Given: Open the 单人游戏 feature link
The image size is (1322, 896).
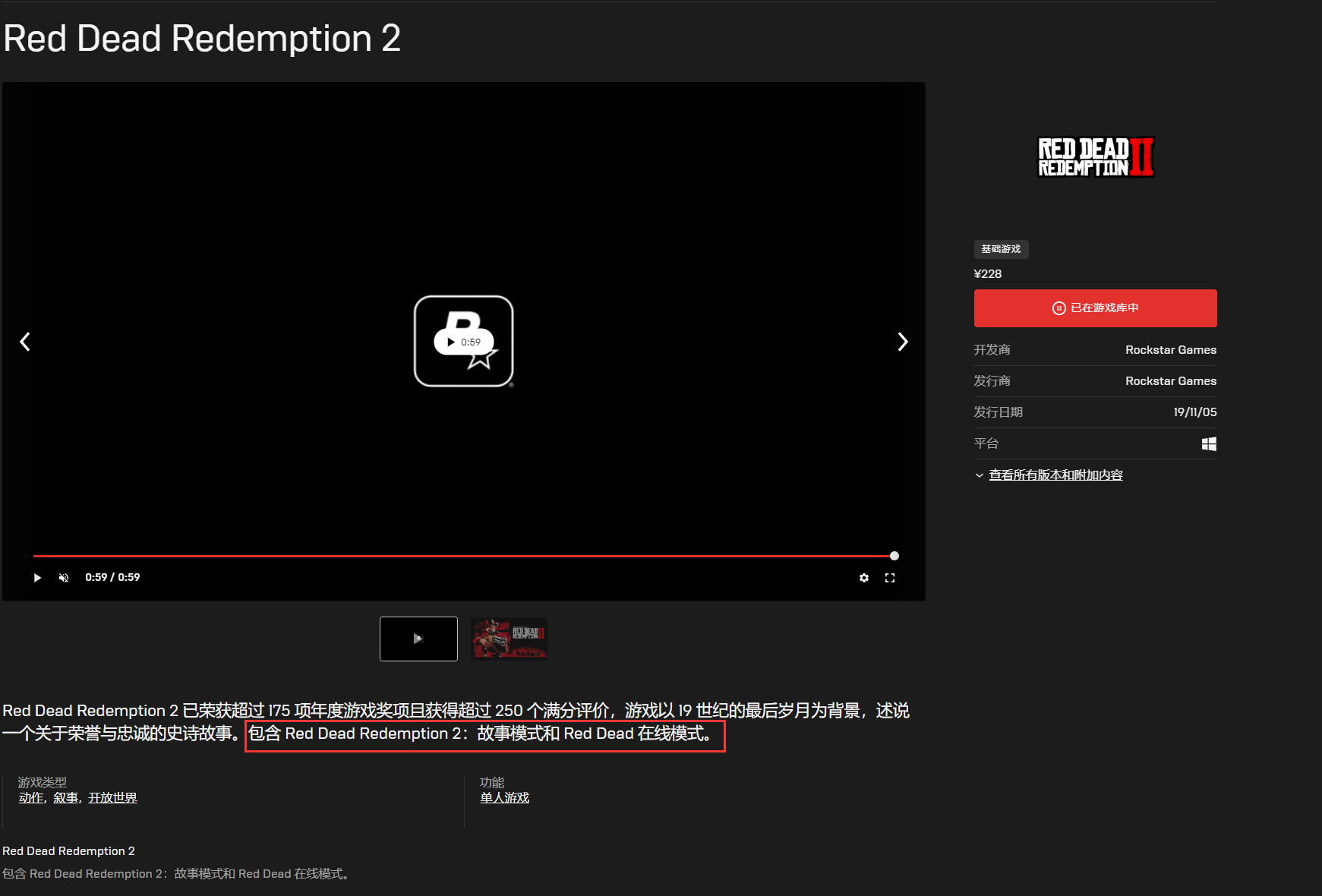Looking at the screenshot, I should pyautogui.click(x=504, y=798).
